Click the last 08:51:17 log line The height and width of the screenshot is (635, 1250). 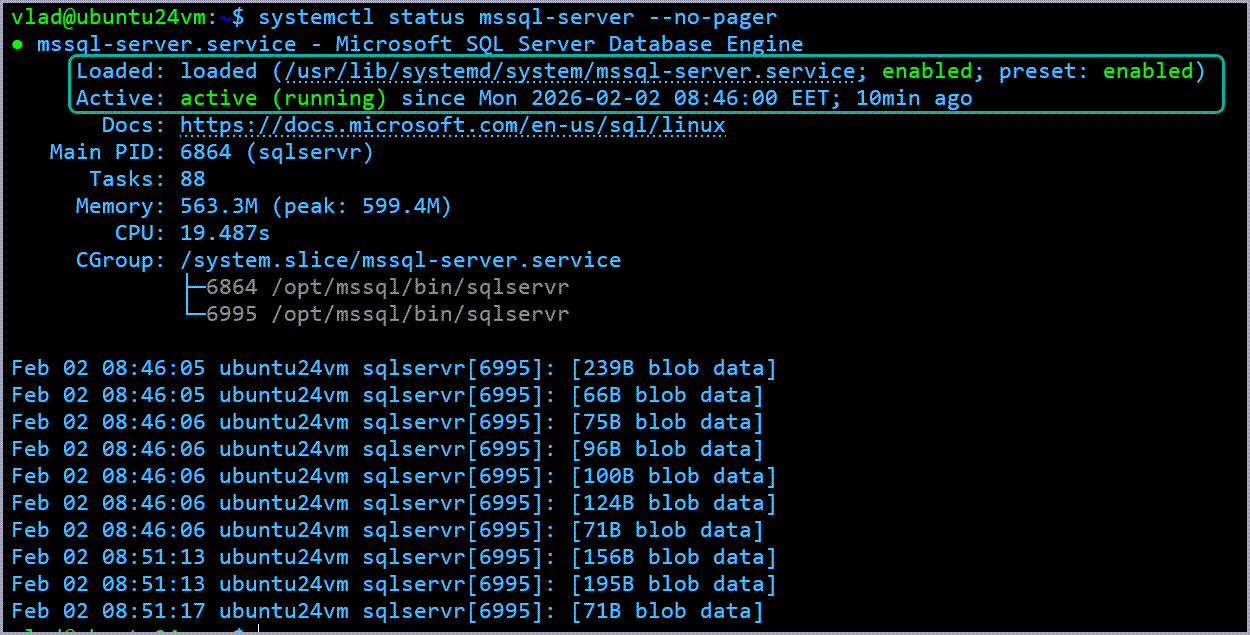point(387,612)
